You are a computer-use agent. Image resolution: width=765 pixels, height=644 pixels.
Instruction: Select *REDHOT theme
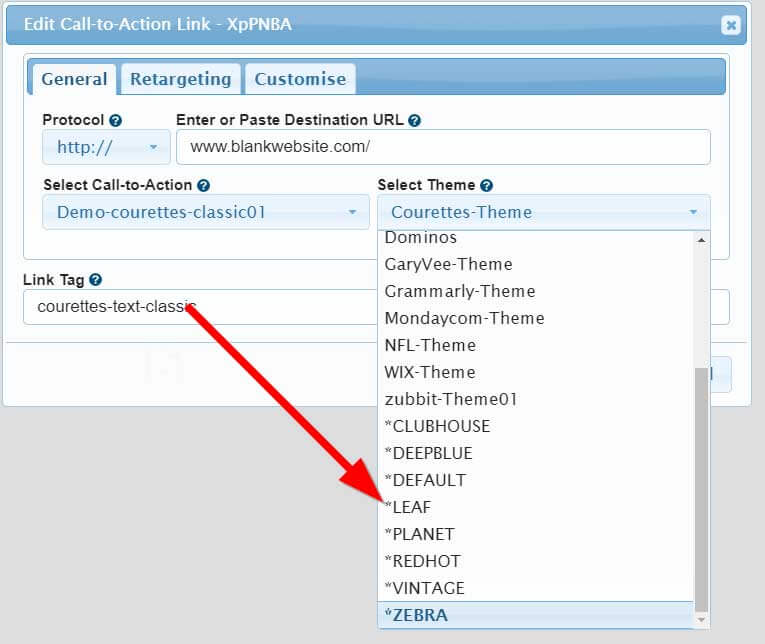coord(535,562)
